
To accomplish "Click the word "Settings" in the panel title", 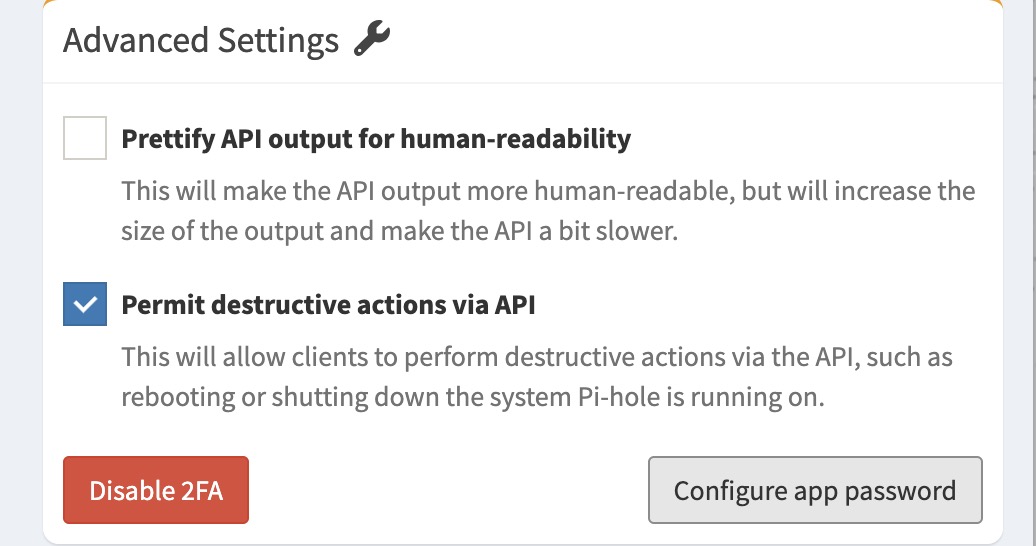I will 274,41.
